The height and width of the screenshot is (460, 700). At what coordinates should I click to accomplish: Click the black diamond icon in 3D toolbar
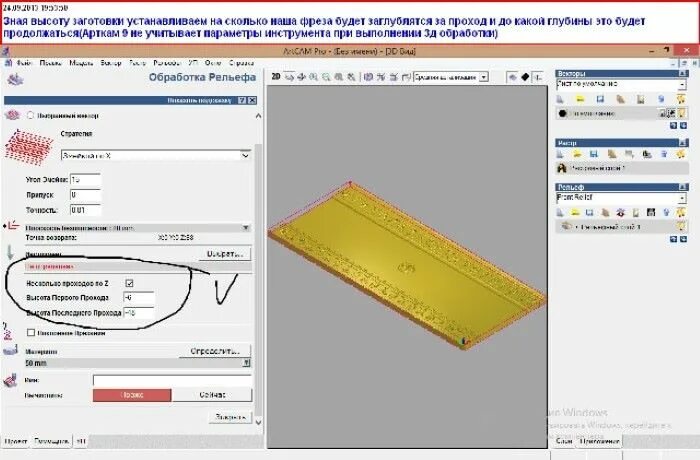click(x=525, y=77)
